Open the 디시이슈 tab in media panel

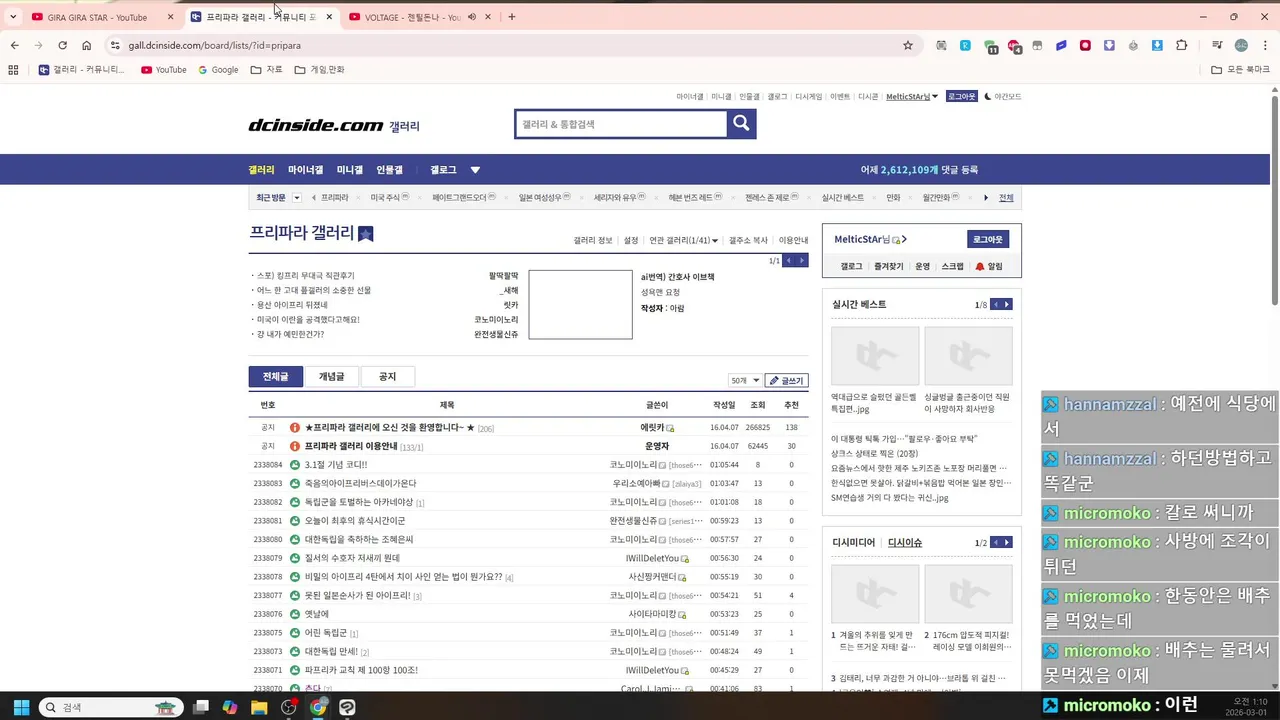click(905, 543)
